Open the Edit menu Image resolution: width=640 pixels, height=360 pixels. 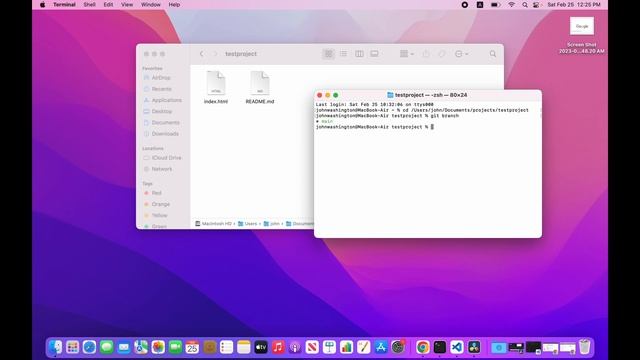(108, 5)
